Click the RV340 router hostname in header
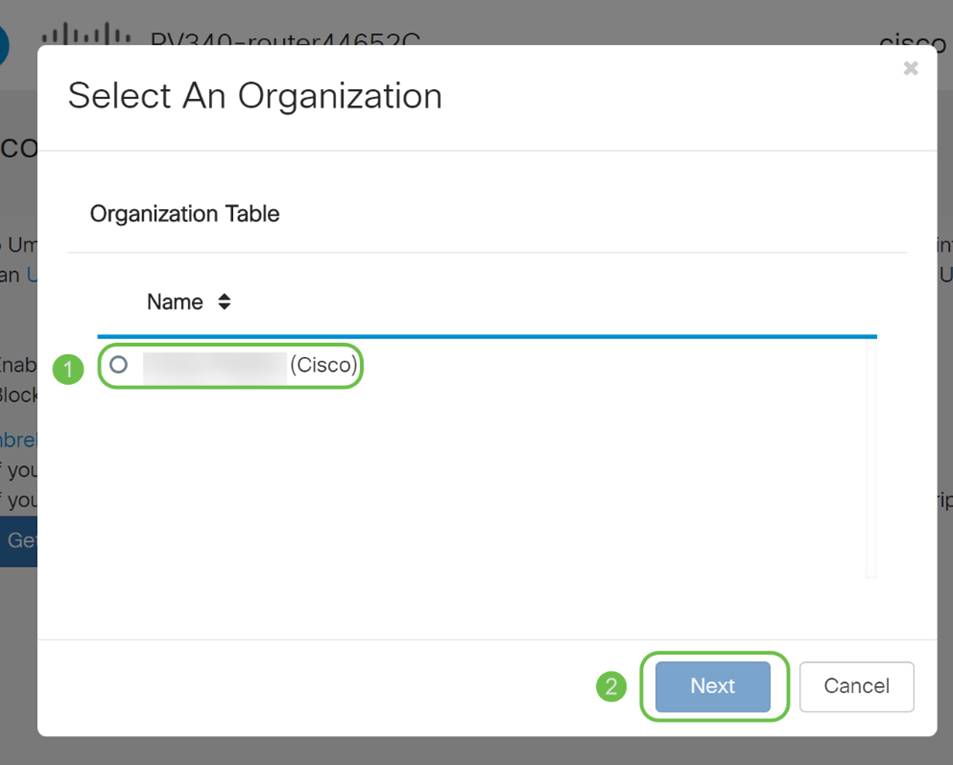Viewport: 953px width, 765px height. [x=285, y=41]
